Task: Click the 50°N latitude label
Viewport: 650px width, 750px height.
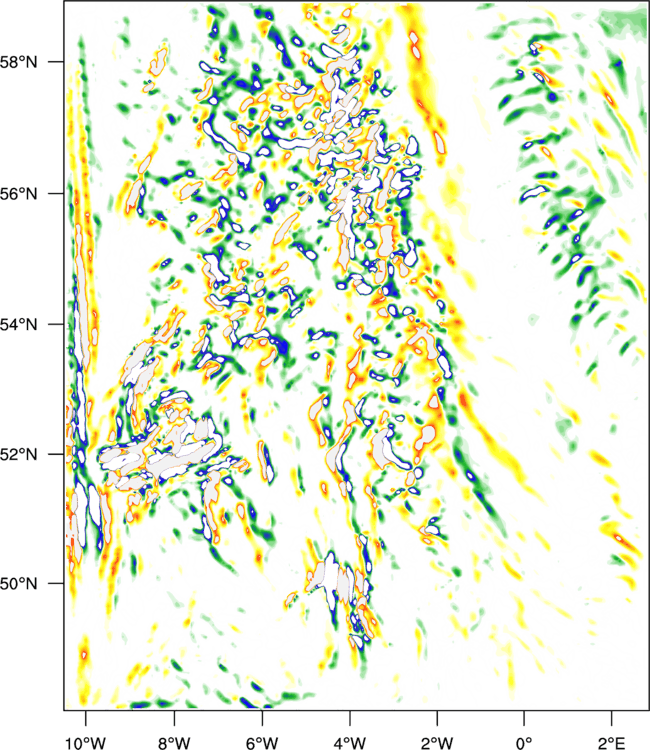Action: [x=19, y=584]
